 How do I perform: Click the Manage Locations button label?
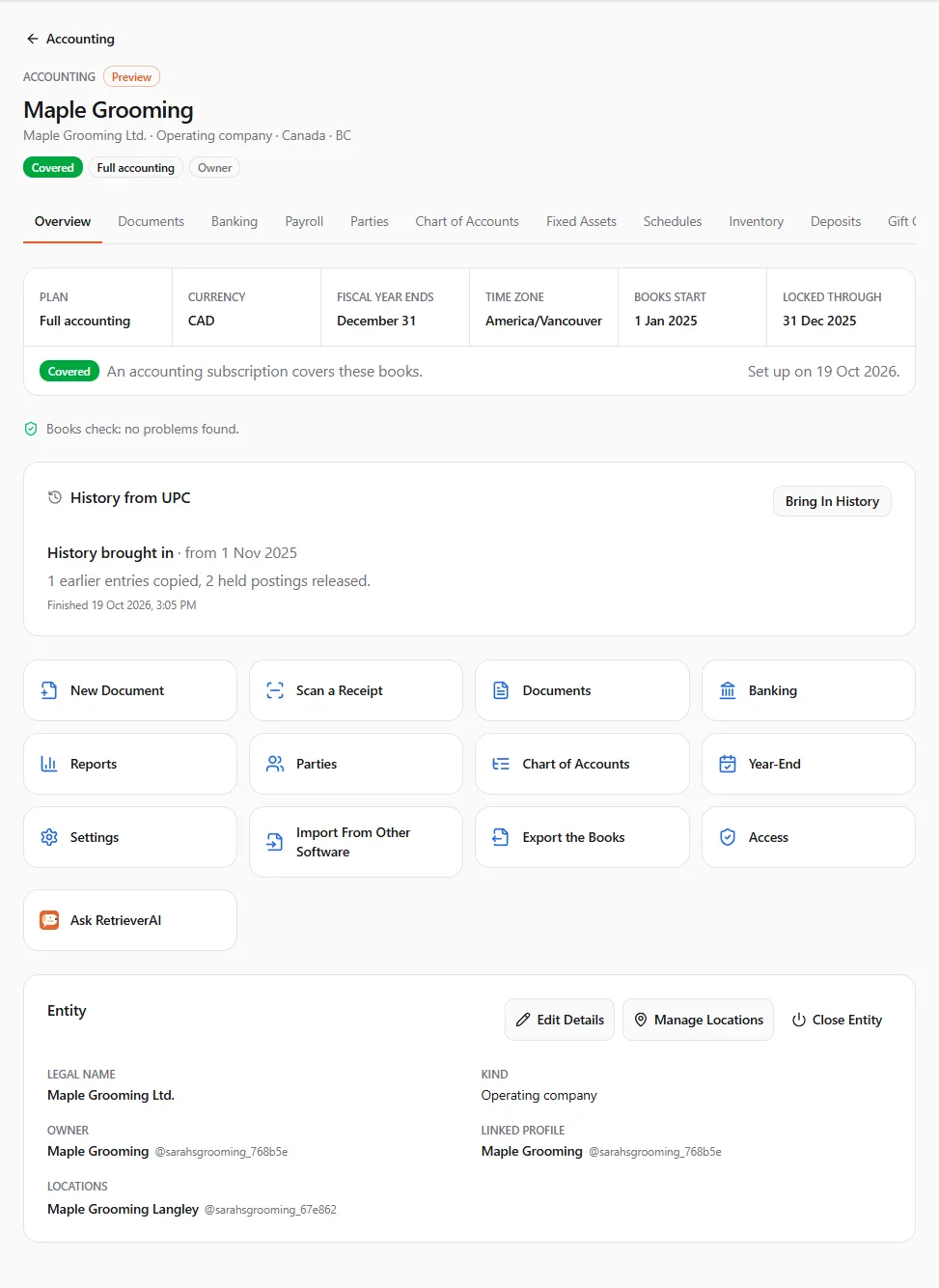coord(708,1020)
